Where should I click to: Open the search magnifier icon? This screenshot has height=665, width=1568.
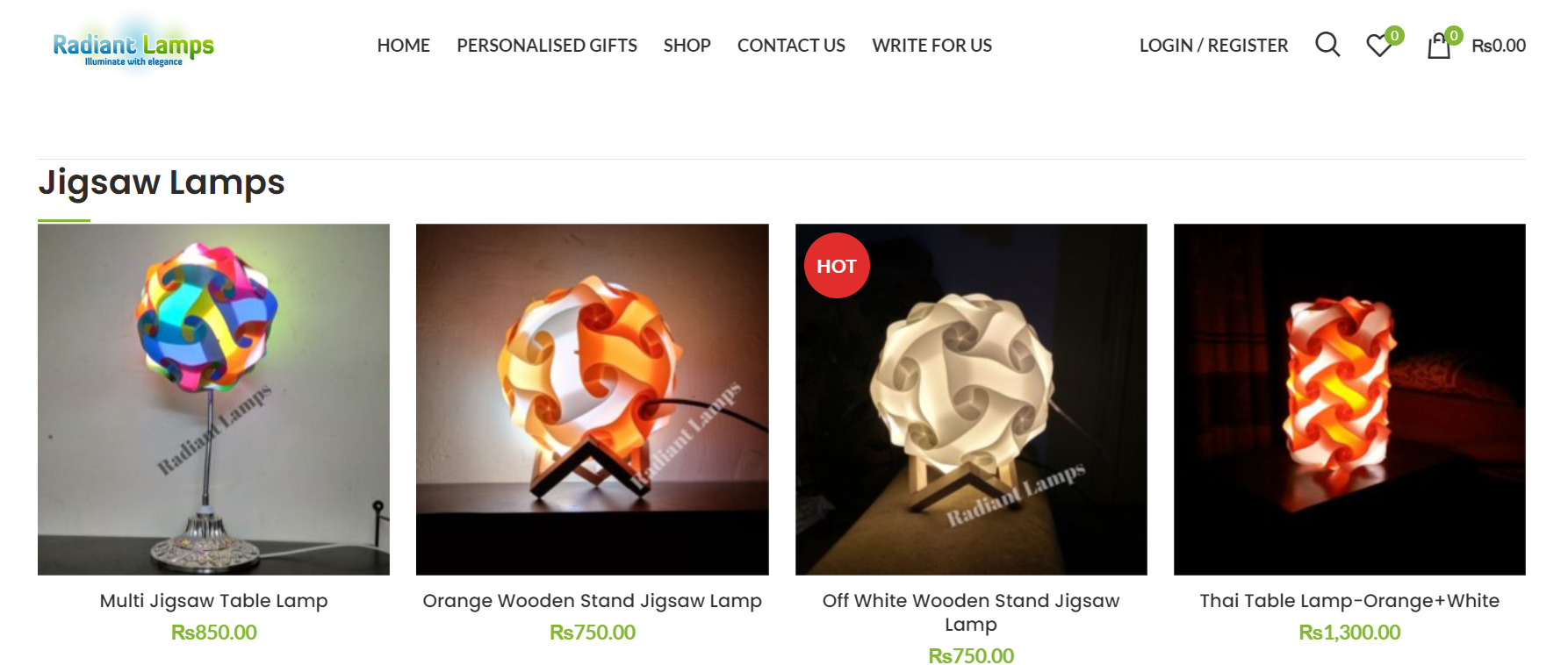[1327, 45]
